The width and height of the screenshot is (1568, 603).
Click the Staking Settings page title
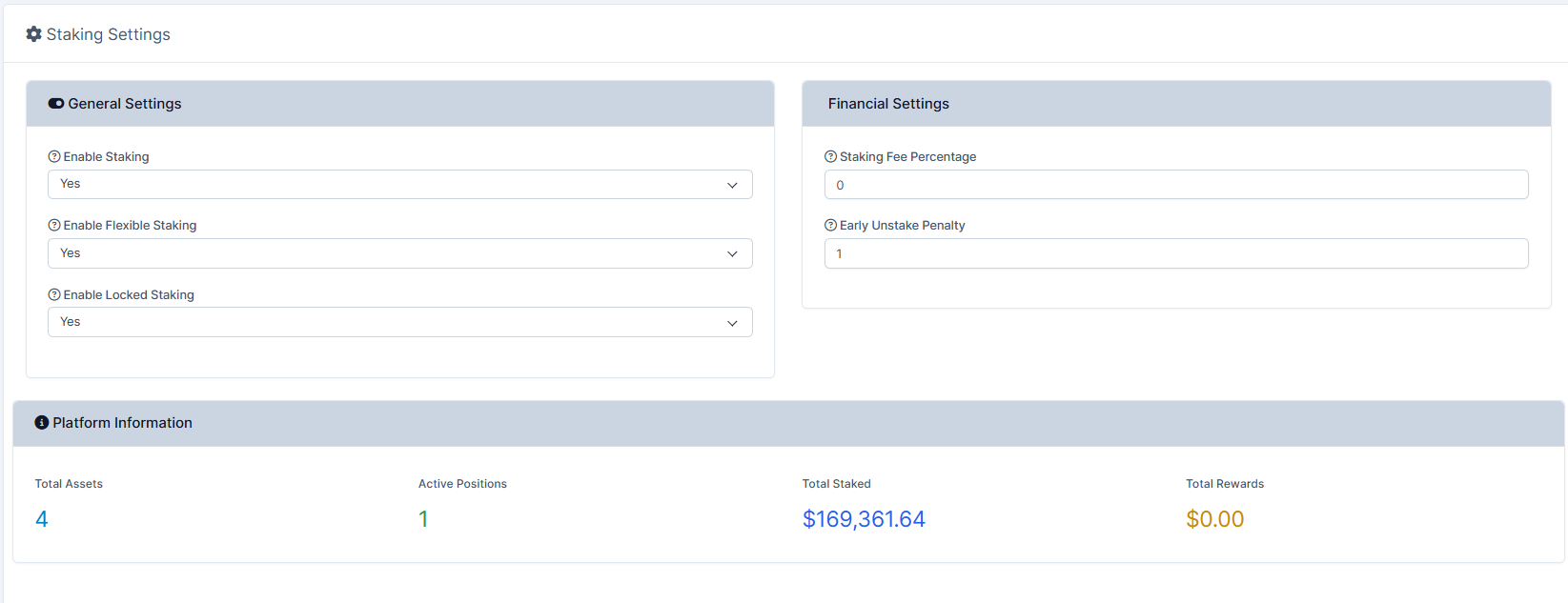[108, 34]
